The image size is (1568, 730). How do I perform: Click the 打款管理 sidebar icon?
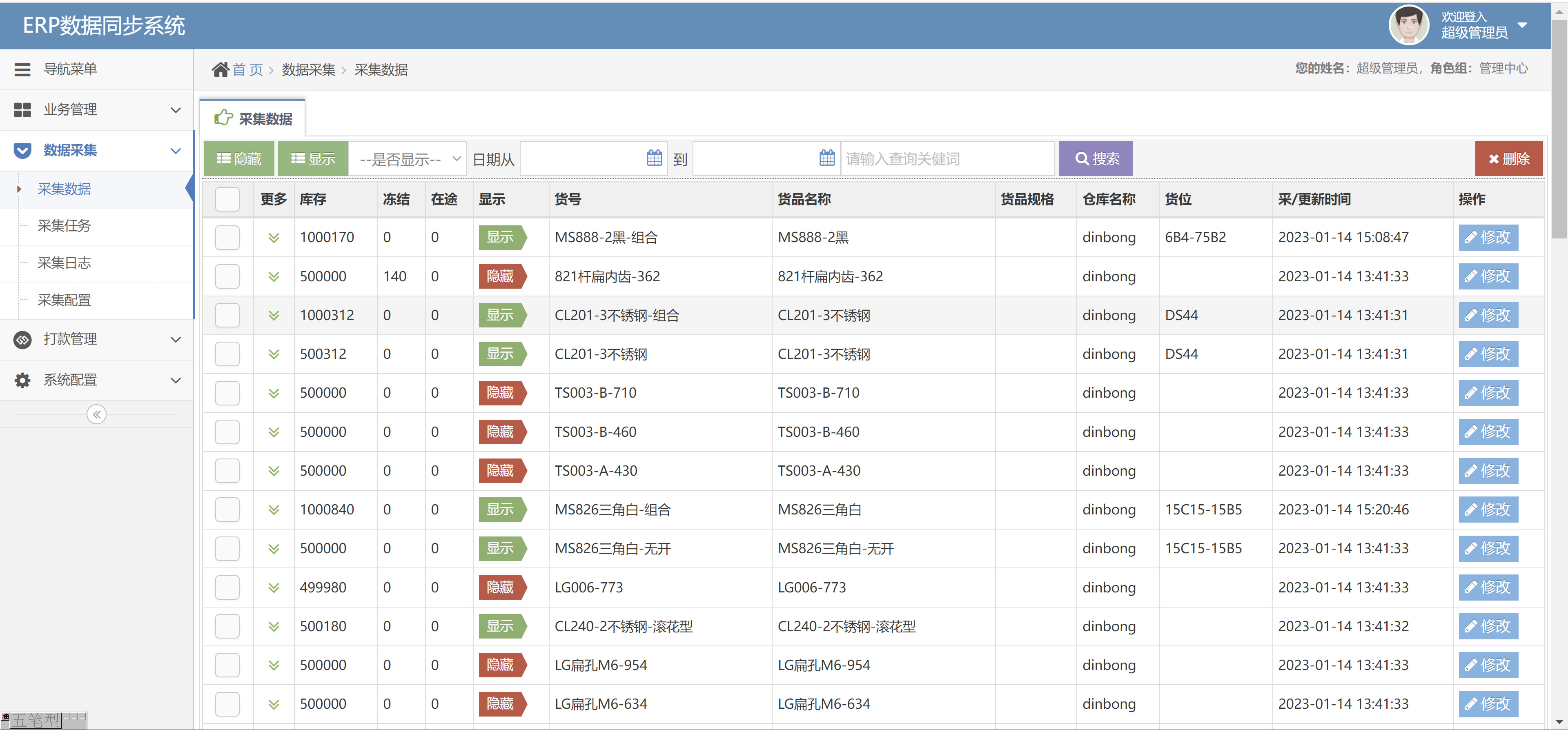point(22,339)
